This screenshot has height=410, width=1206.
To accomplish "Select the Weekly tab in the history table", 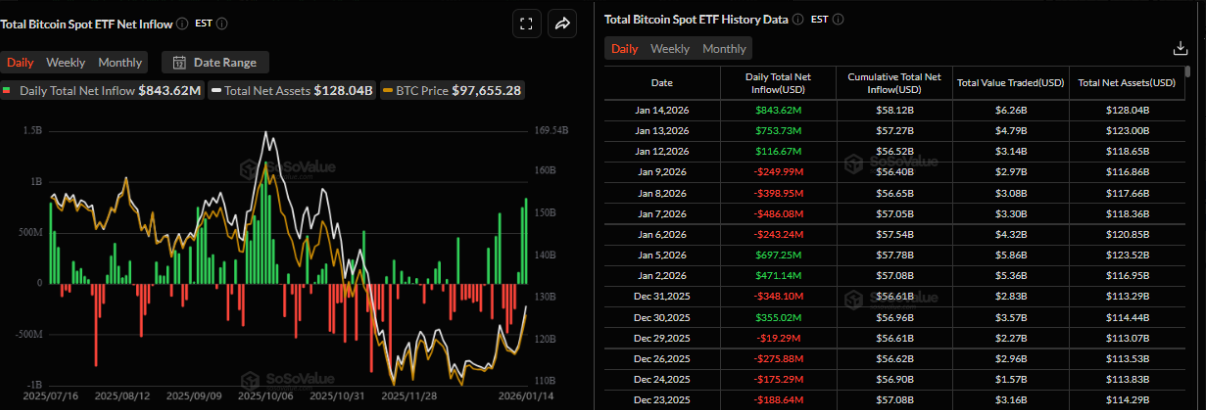I will (670, 48).
